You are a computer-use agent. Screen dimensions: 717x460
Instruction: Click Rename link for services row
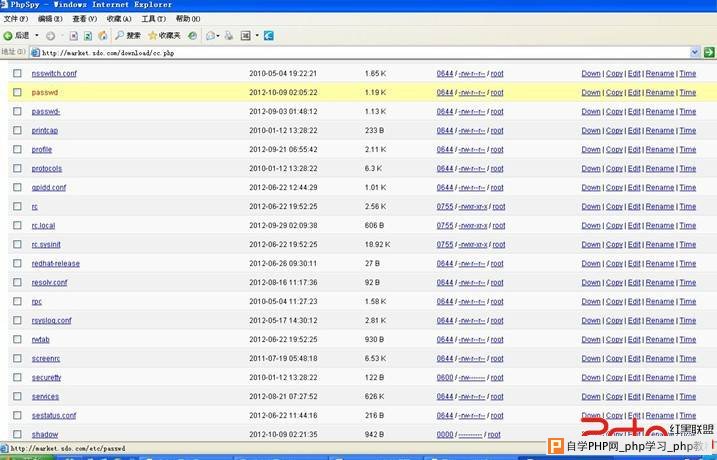pos(660,397)
